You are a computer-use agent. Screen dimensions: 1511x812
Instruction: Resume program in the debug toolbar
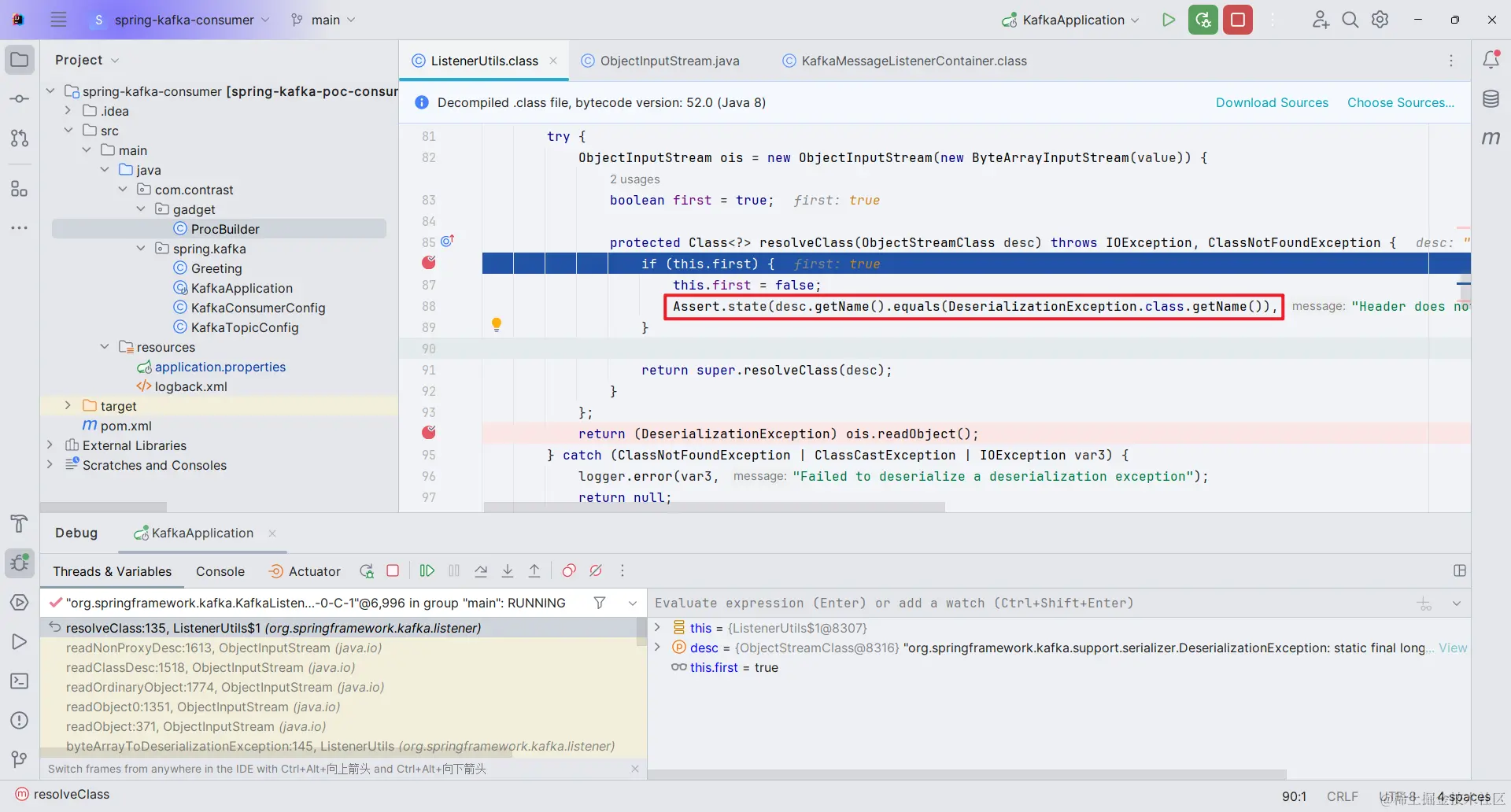click(427, 571)
